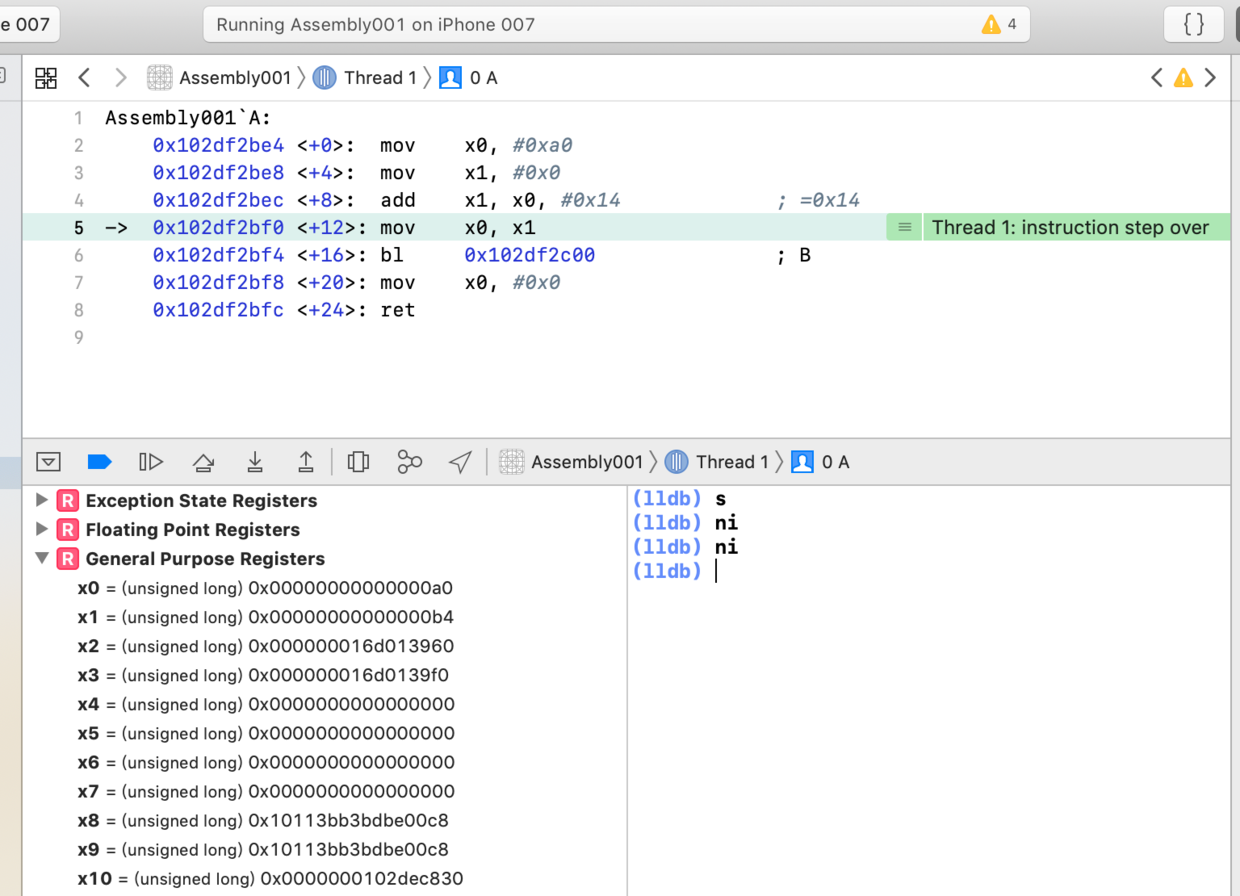
Task: Select the x4 register row
Action: (x=325, y=704)
